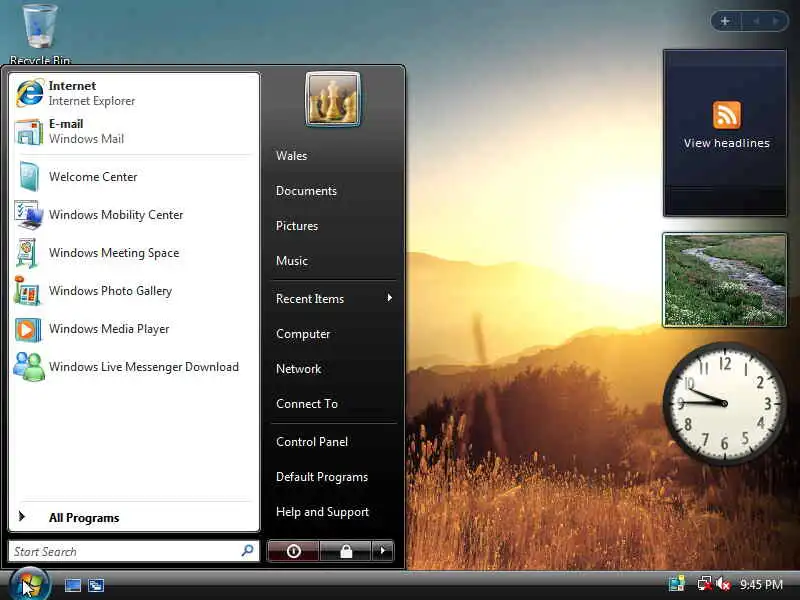Open Default Programs
This screenshot has height=600, width=800.
322,477
